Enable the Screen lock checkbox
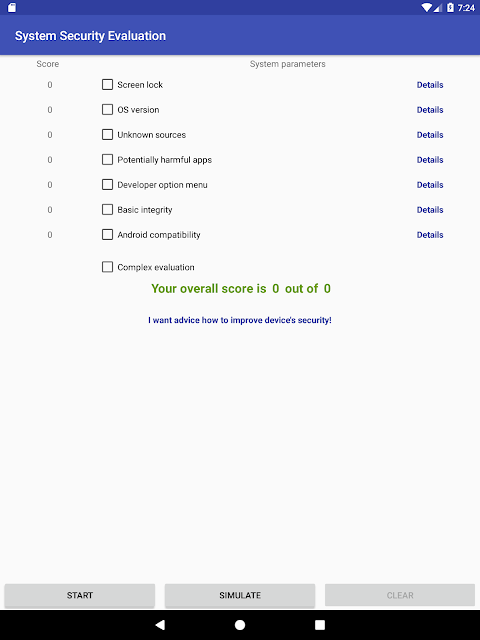480x640 pixels. 107,84
